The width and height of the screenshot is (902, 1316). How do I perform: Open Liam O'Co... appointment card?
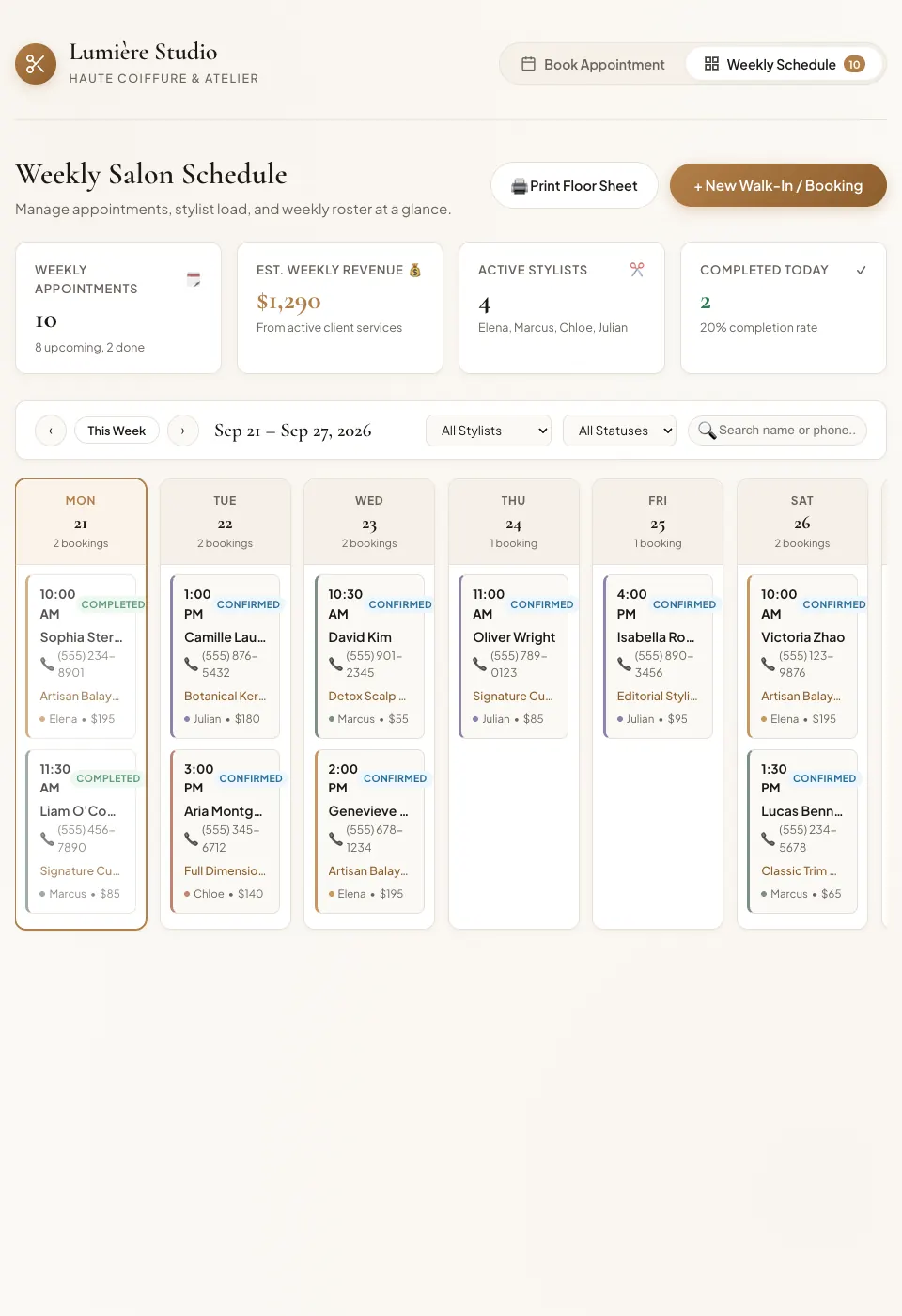coord(81,831)
